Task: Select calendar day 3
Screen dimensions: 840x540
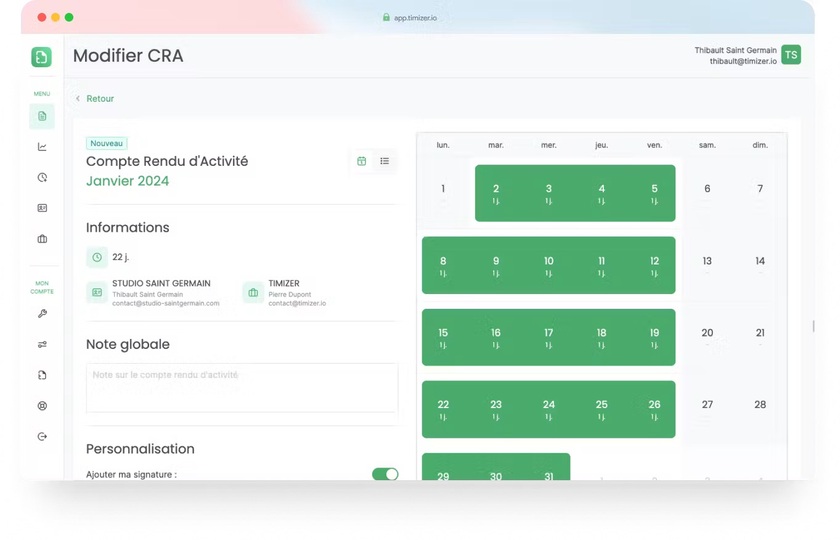Action: coord(549,193)
